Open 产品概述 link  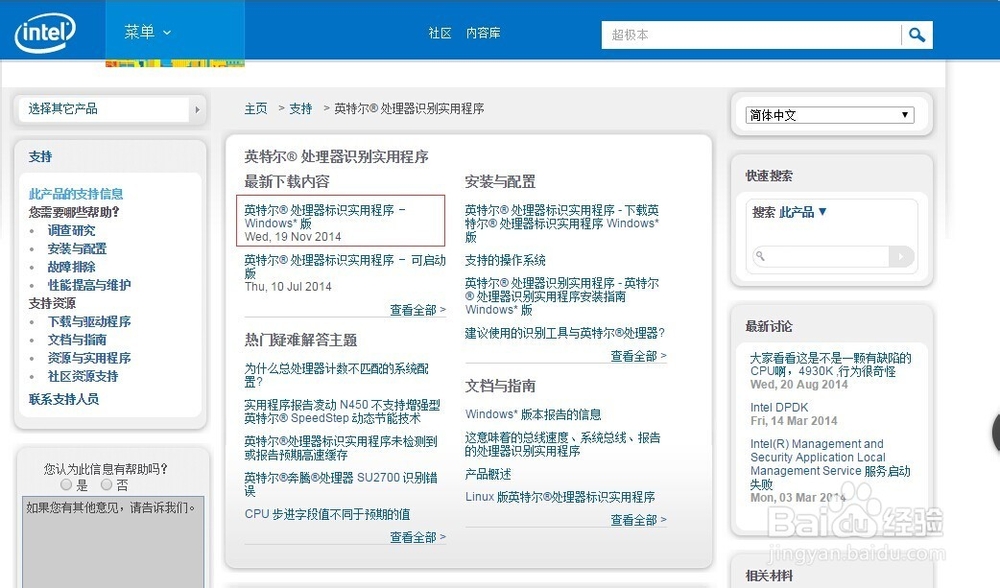tap(488, 474)
